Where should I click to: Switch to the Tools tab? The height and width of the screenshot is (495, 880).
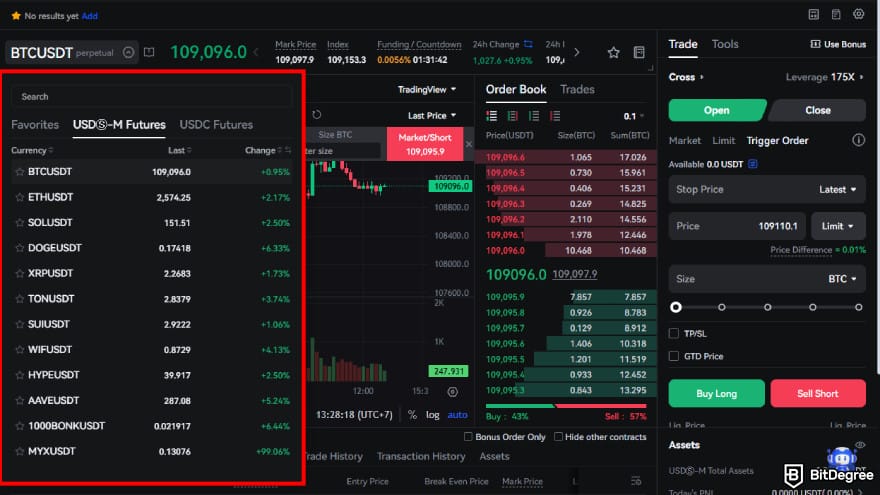pos(725,44)
